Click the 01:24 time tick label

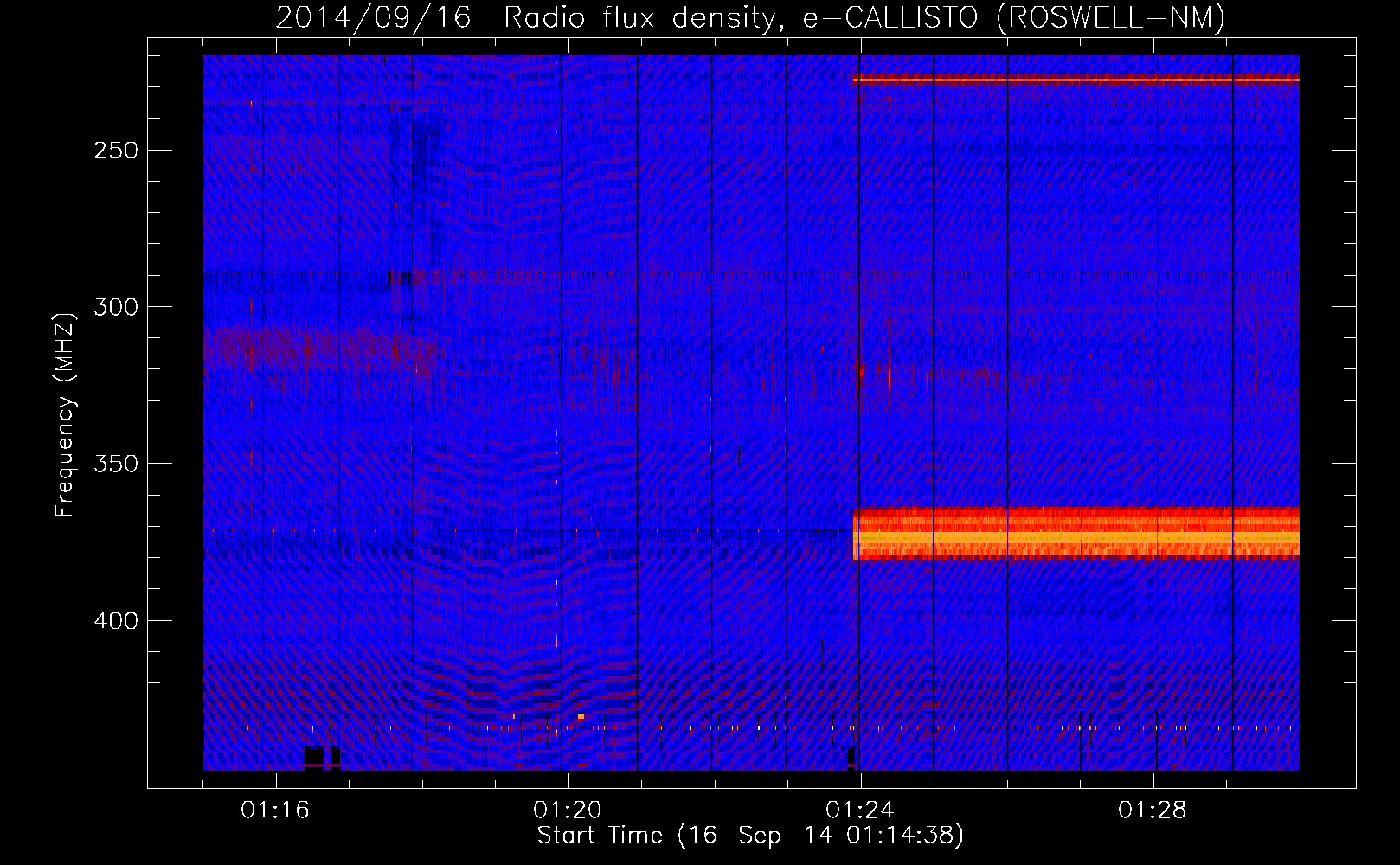pos(860,811)
